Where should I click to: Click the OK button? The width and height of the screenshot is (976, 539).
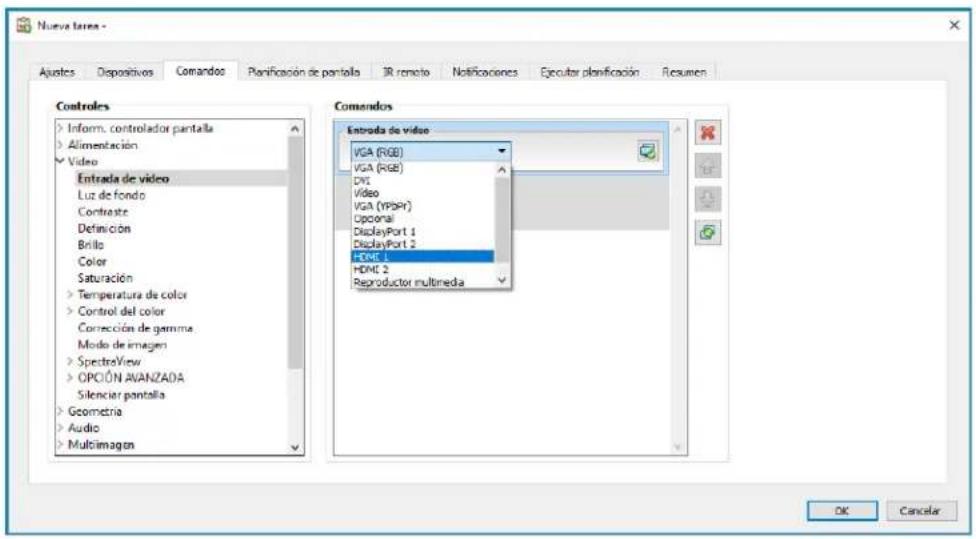coord(842,510)
